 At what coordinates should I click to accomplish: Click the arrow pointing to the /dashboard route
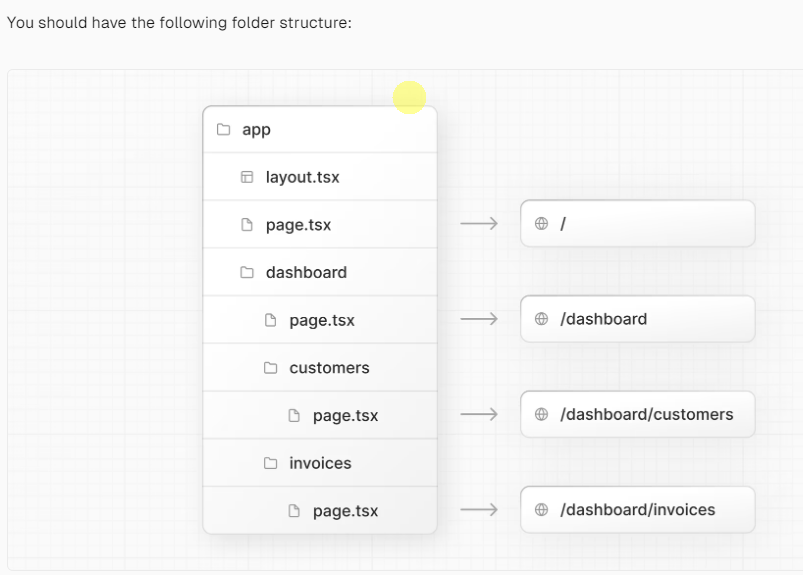pyautogui.click(x=479, y=320)
